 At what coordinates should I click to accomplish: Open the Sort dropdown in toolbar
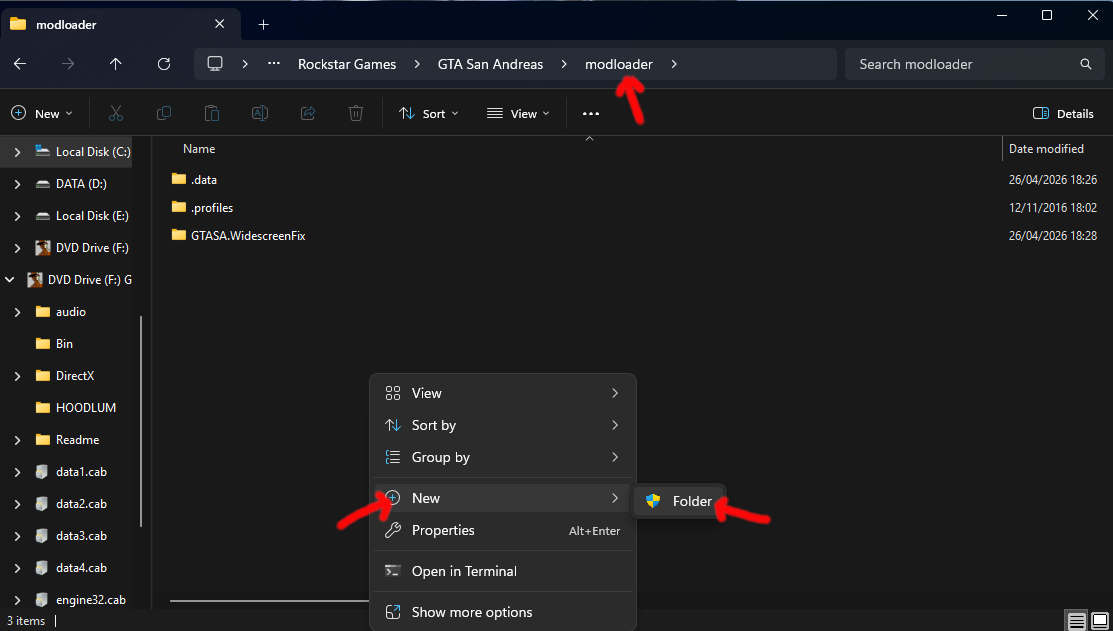(429, 114)
